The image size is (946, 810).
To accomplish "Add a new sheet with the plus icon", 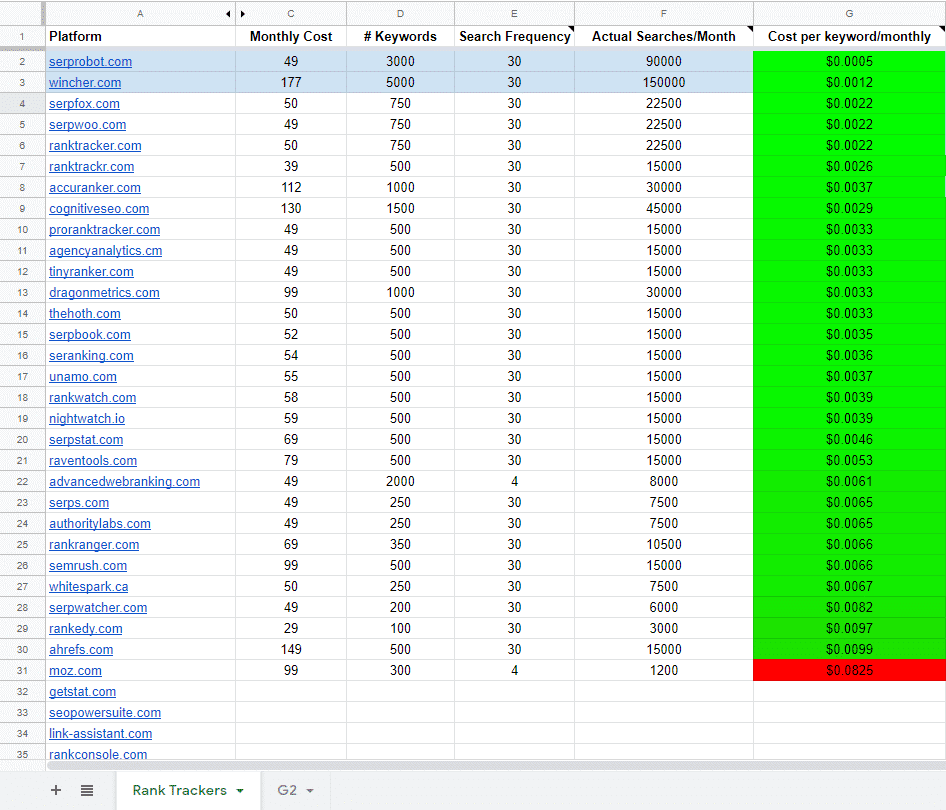I will click(56, 790).
